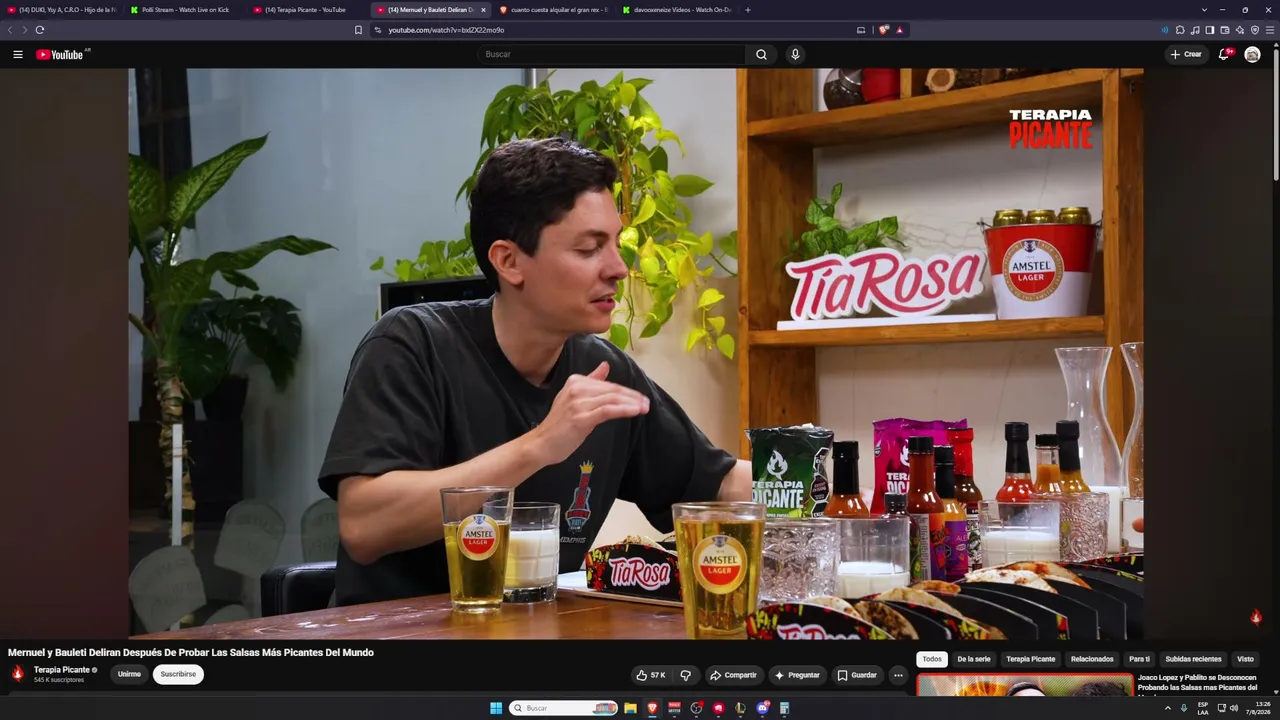
Task: Switch the ESP LAA keyboard language indicator
Action: [x=1203, y=708]
